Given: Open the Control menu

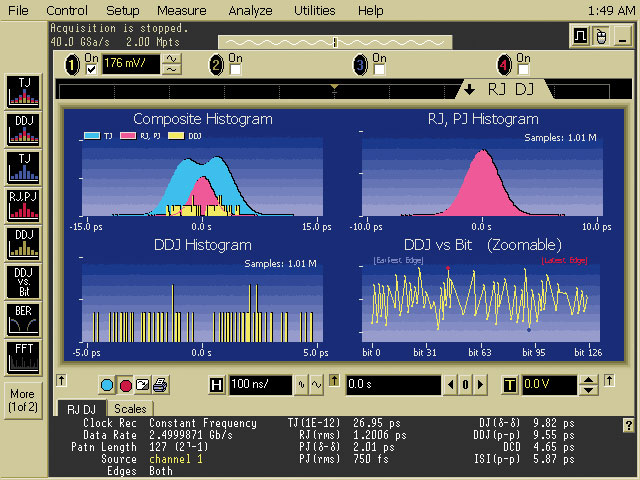Looking at the screenshot, I should (x=67, y=10).
